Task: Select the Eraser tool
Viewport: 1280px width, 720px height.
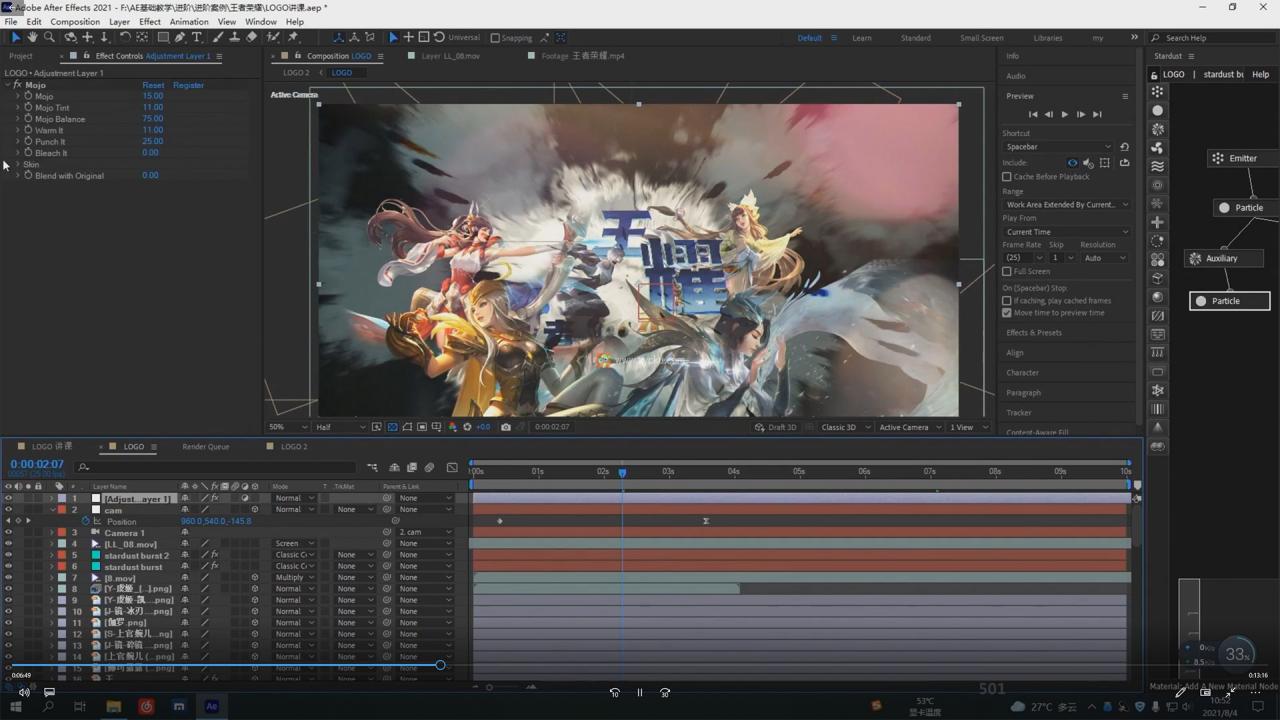Action: click(251, 37)
